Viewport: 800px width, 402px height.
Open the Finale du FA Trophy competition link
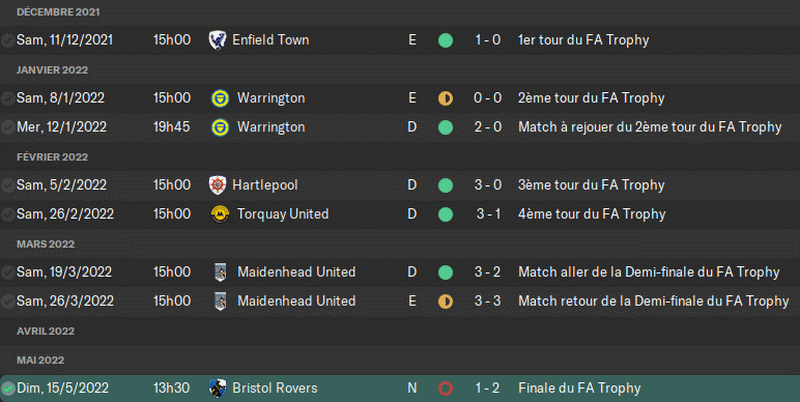coord(579,388)
